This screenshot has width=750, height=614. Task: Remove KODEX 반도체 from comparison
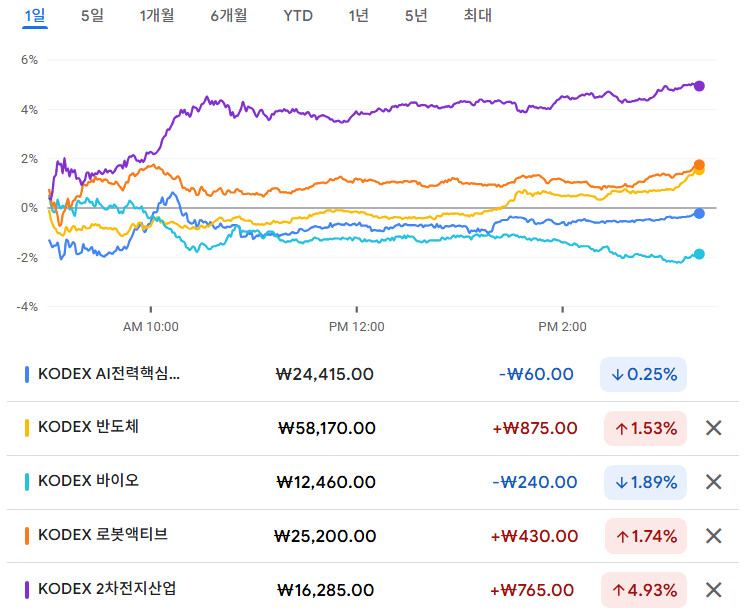coord(713,428)
